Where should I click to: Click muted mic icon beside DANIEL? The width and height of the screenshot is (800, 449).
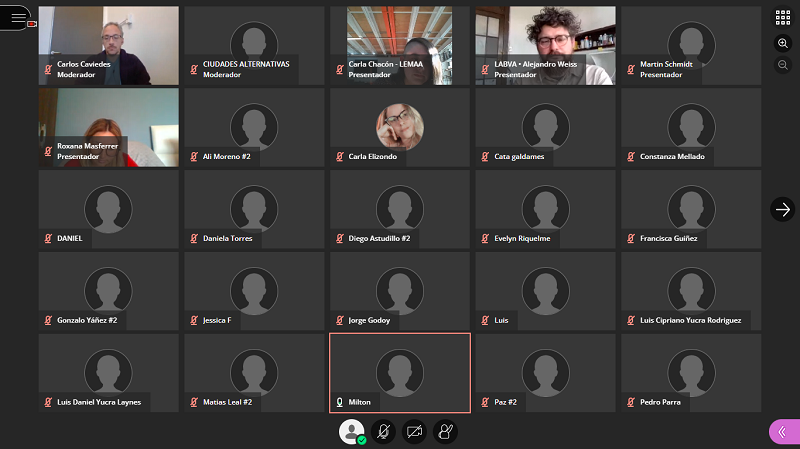[48, 238]
